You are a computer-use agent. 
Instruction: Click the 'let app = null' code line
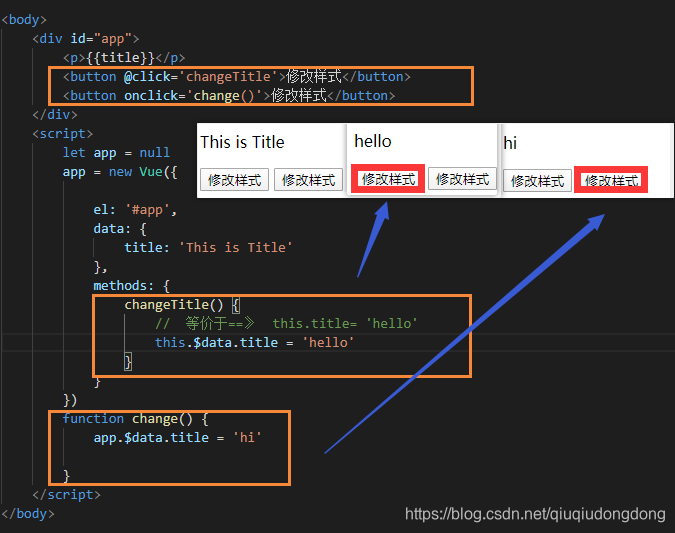coord(116,153)
